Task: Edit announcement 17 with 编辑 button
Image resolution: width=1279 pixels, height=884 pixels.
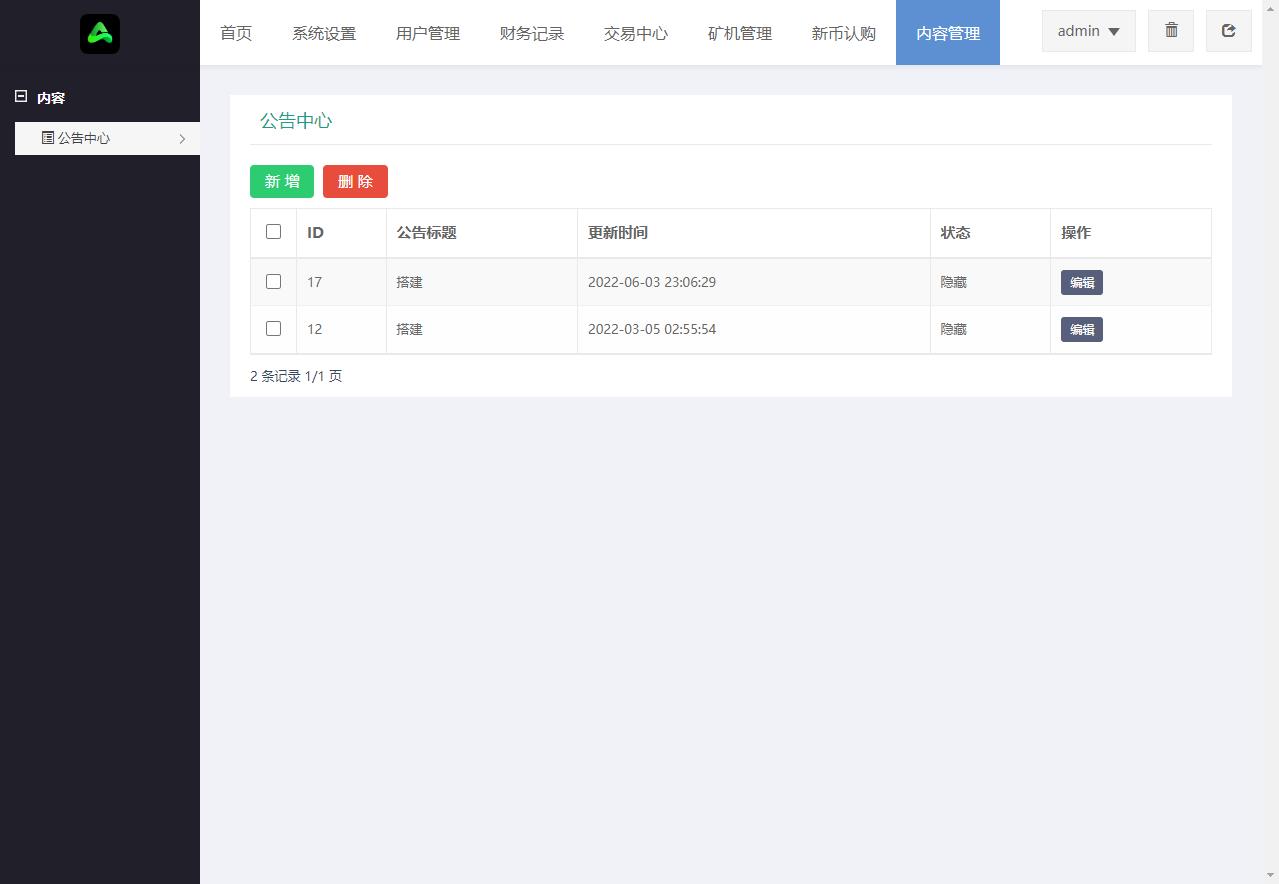Action: [x=1082, y=282]
